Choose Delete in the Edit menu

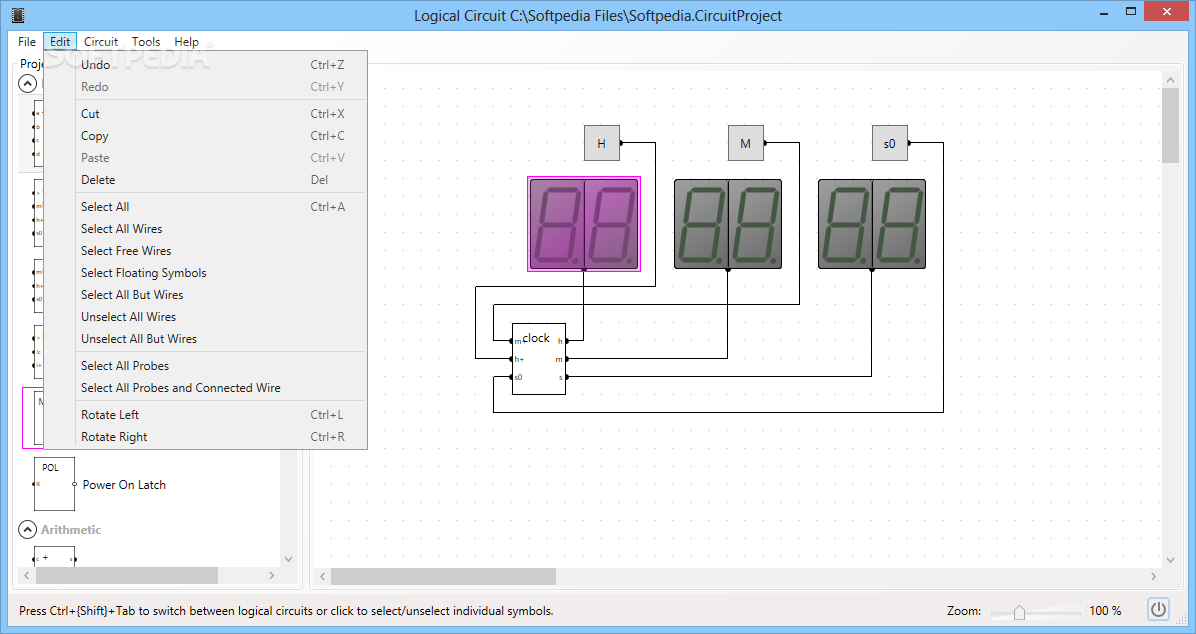point(206,180)
